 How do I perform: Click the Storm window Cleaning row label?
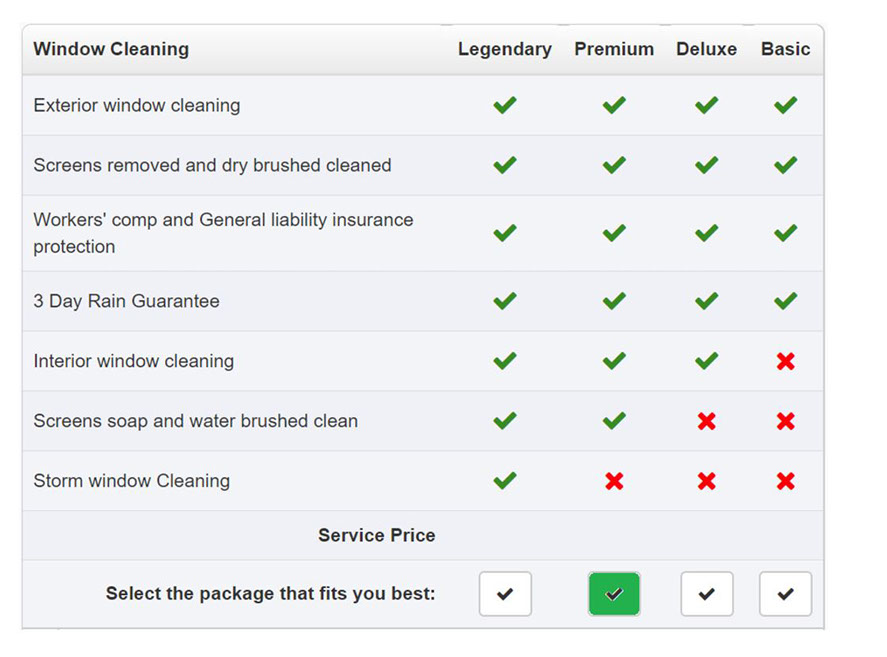tap(132, 481)
